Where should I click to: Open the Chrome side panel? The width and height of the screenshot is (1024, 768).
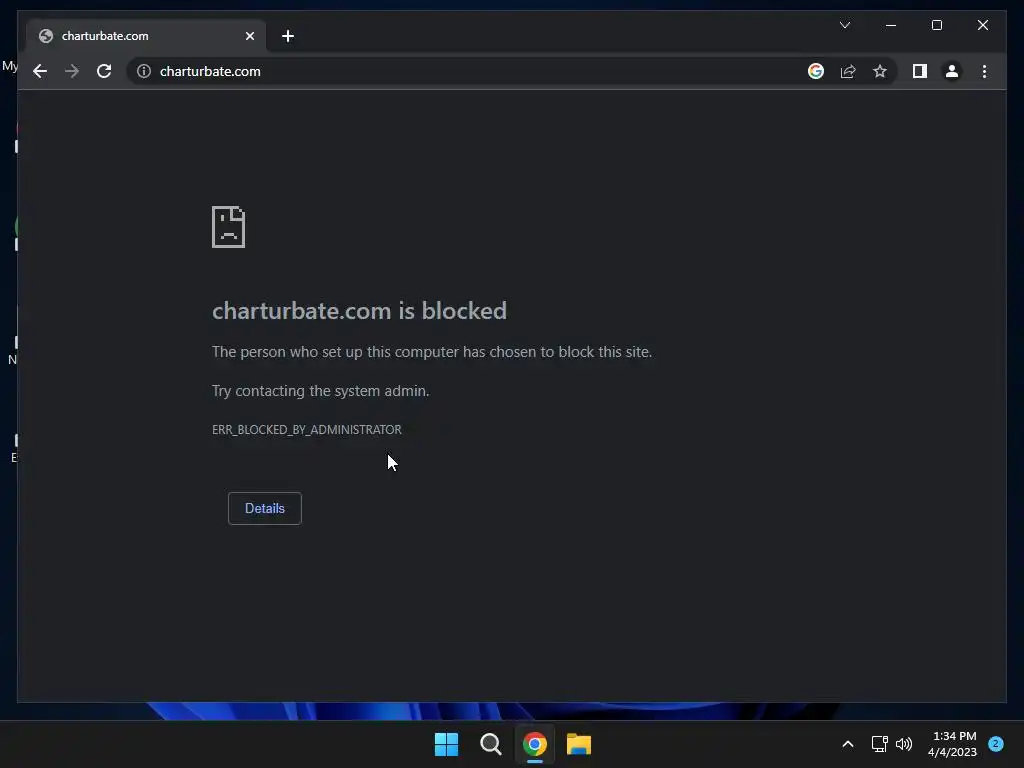click(x=920, y=71)
